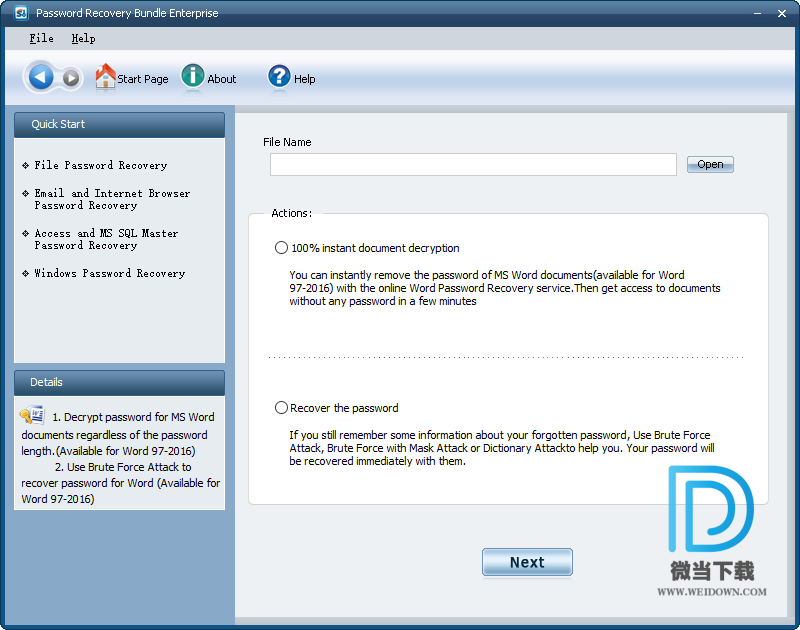800x630 pixels.
Task: Open the File menu
Action: click(x=41, y=38)
